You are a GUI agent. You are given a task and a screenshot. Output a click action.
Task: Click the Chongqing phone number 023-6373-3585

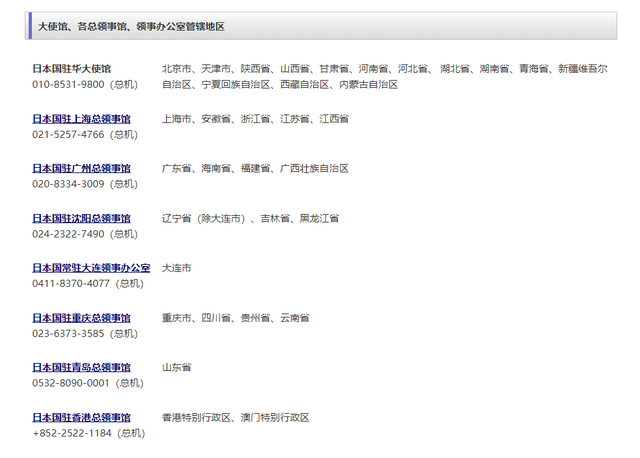click(68, 333)
